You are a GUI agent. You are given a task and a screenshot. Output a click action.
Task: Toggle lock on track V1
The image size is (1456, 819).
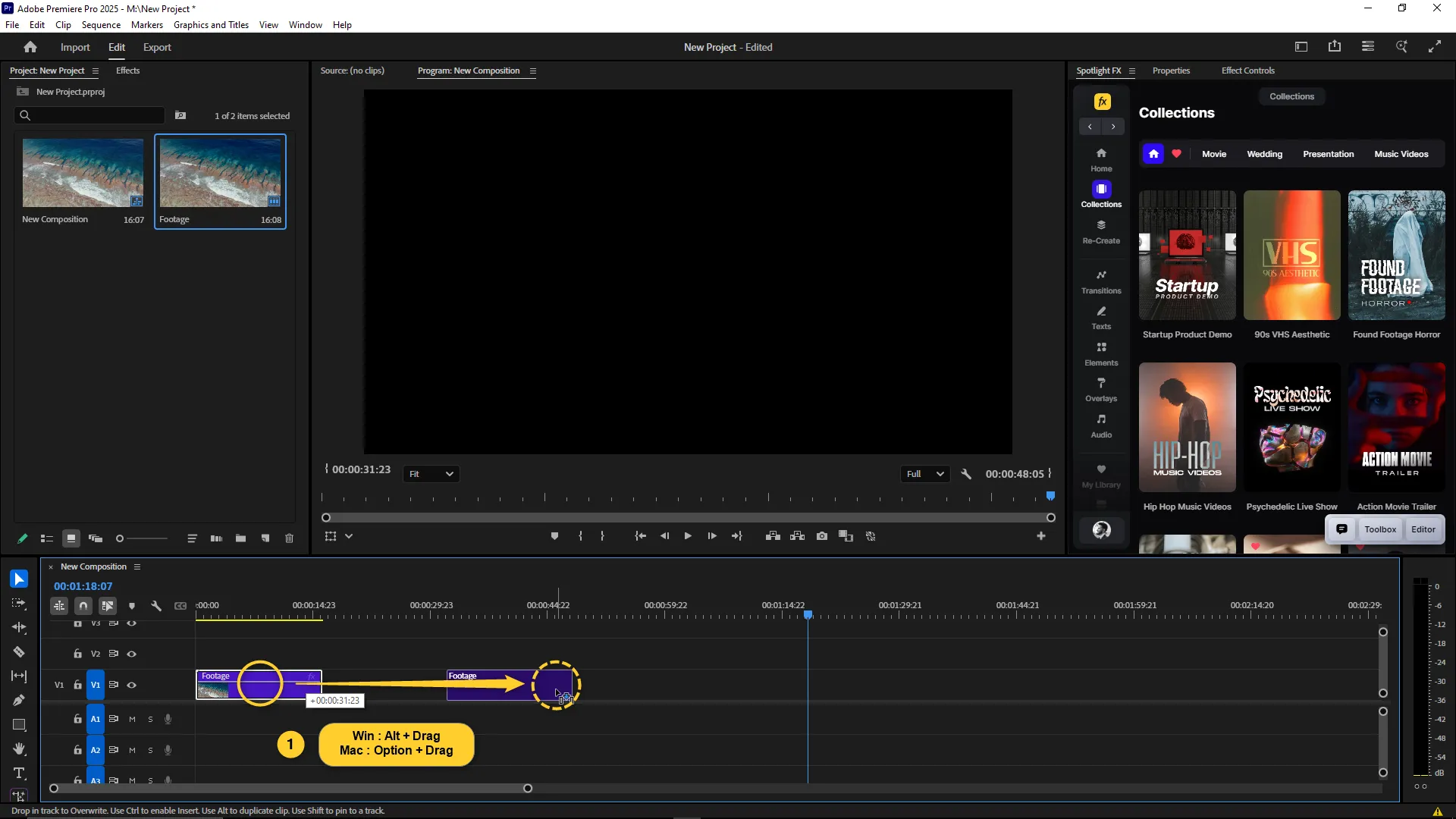(x=77, y=685)
